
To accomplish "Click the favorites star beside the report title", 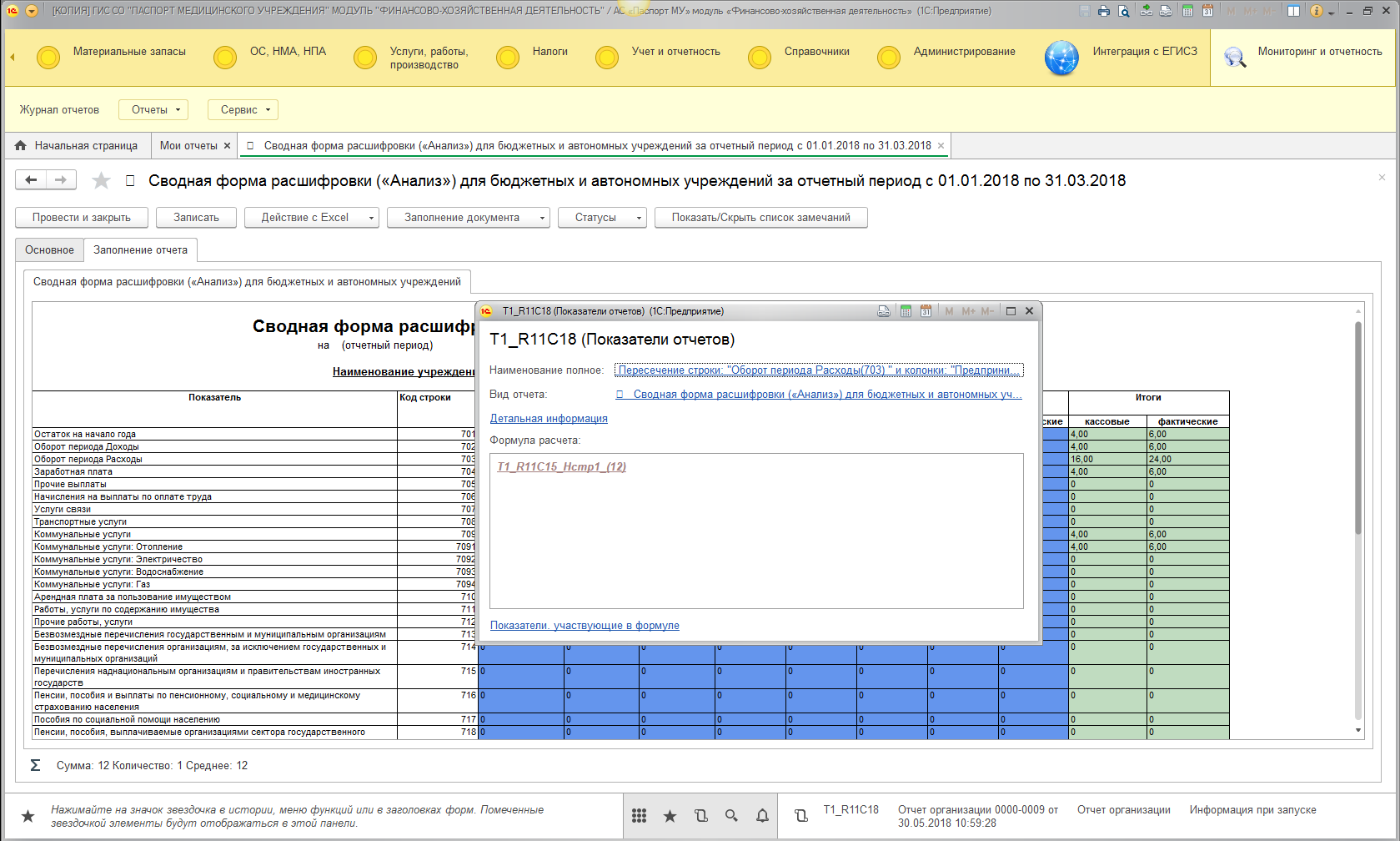I will (x=101, y=180).
